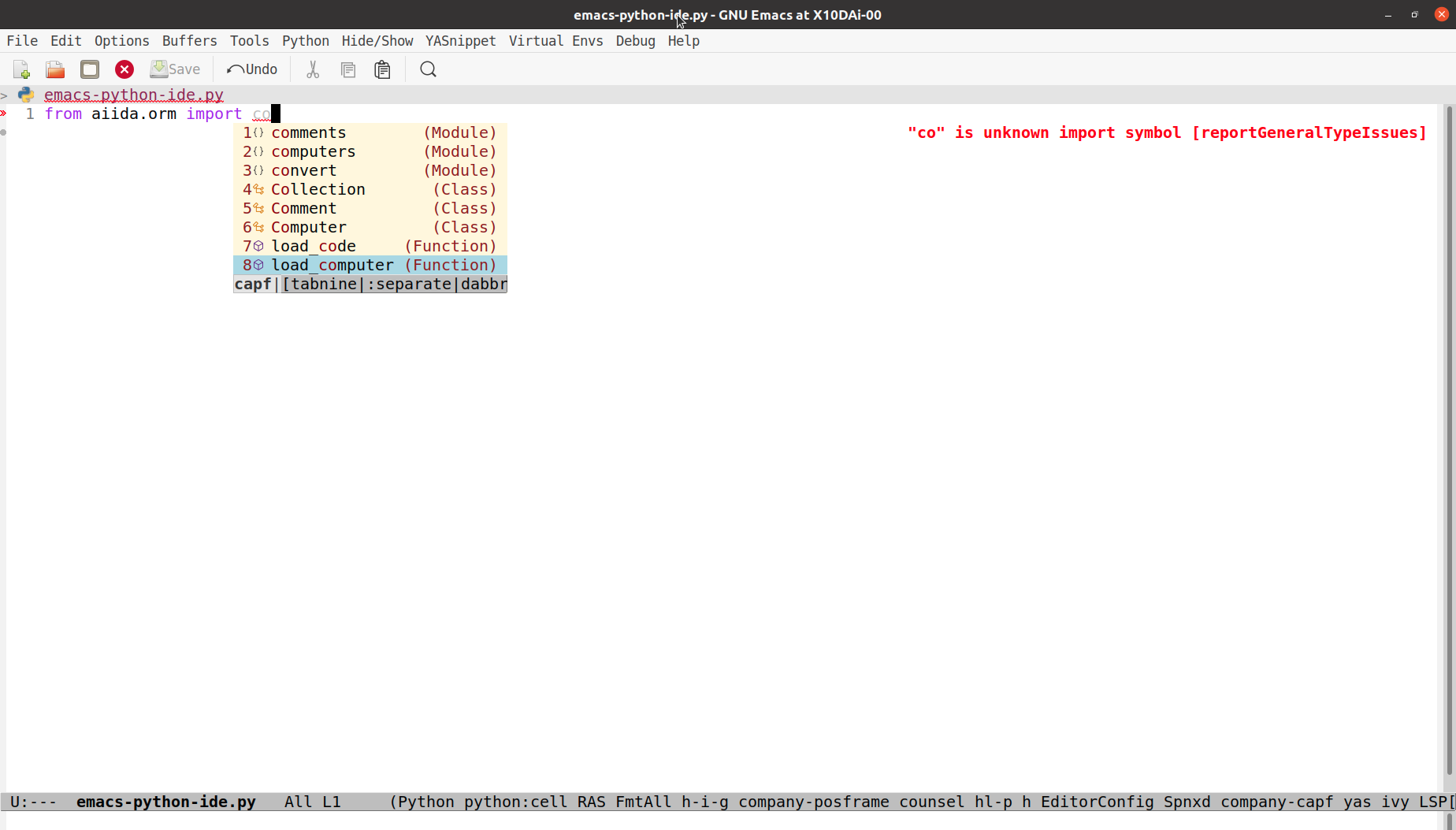Cut the selection with the scissors icon
Viewport: 1456px width, 830px height.
[x=312, y=69]
